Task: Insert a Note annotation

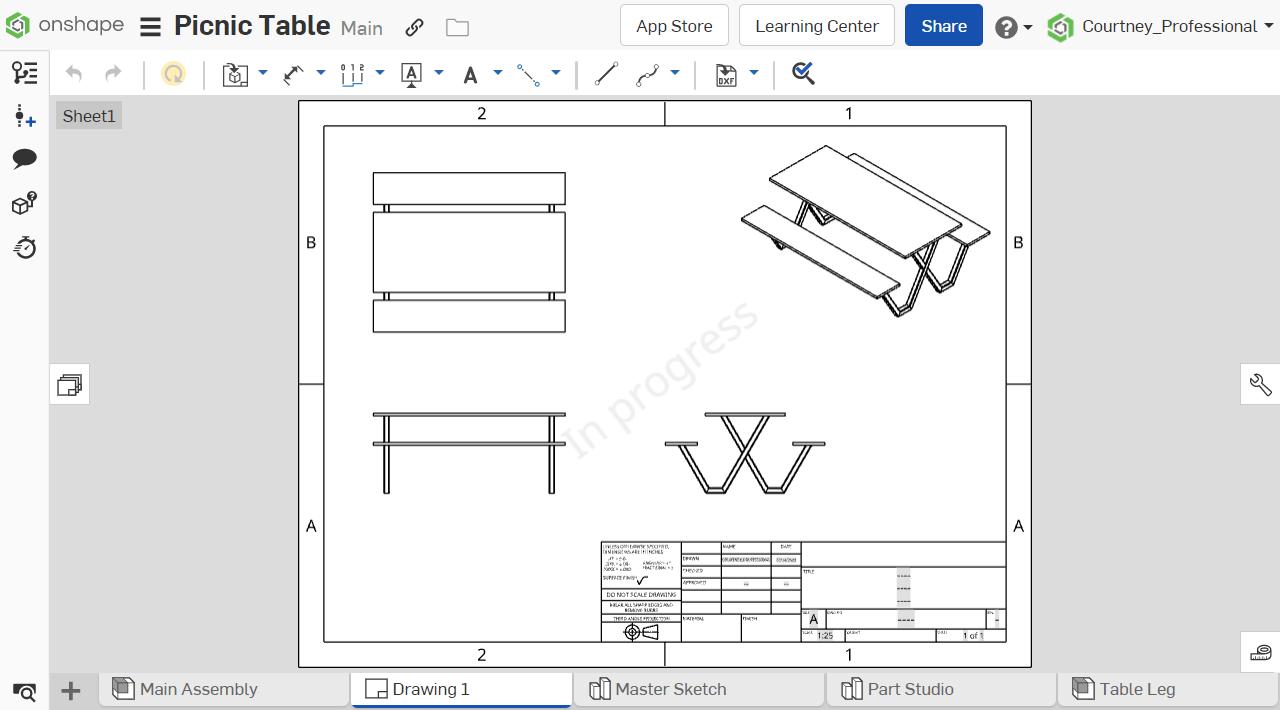Action: point(411,74)
